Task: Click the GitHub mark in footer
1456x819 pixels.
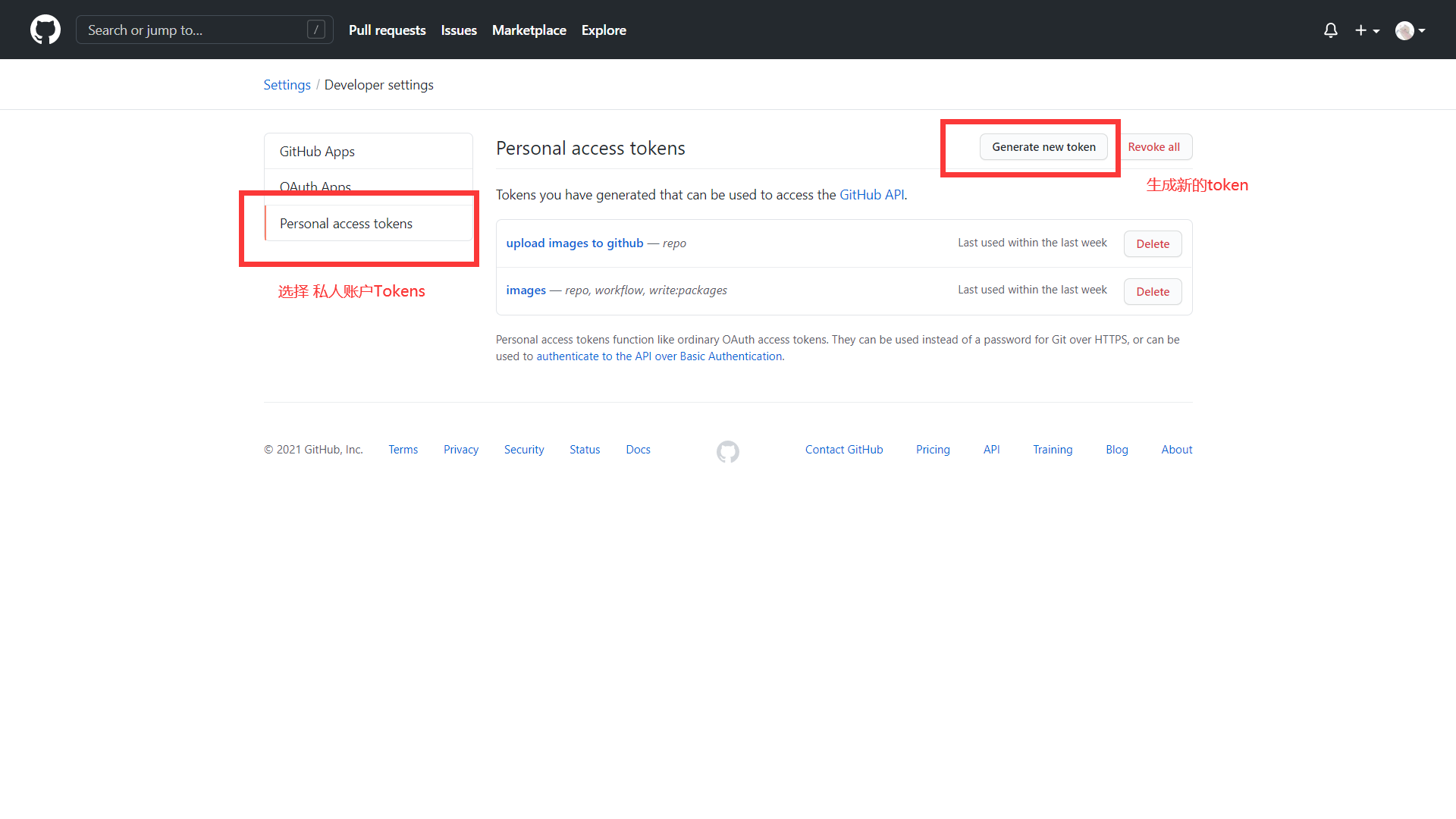Action: click(728, 451)
